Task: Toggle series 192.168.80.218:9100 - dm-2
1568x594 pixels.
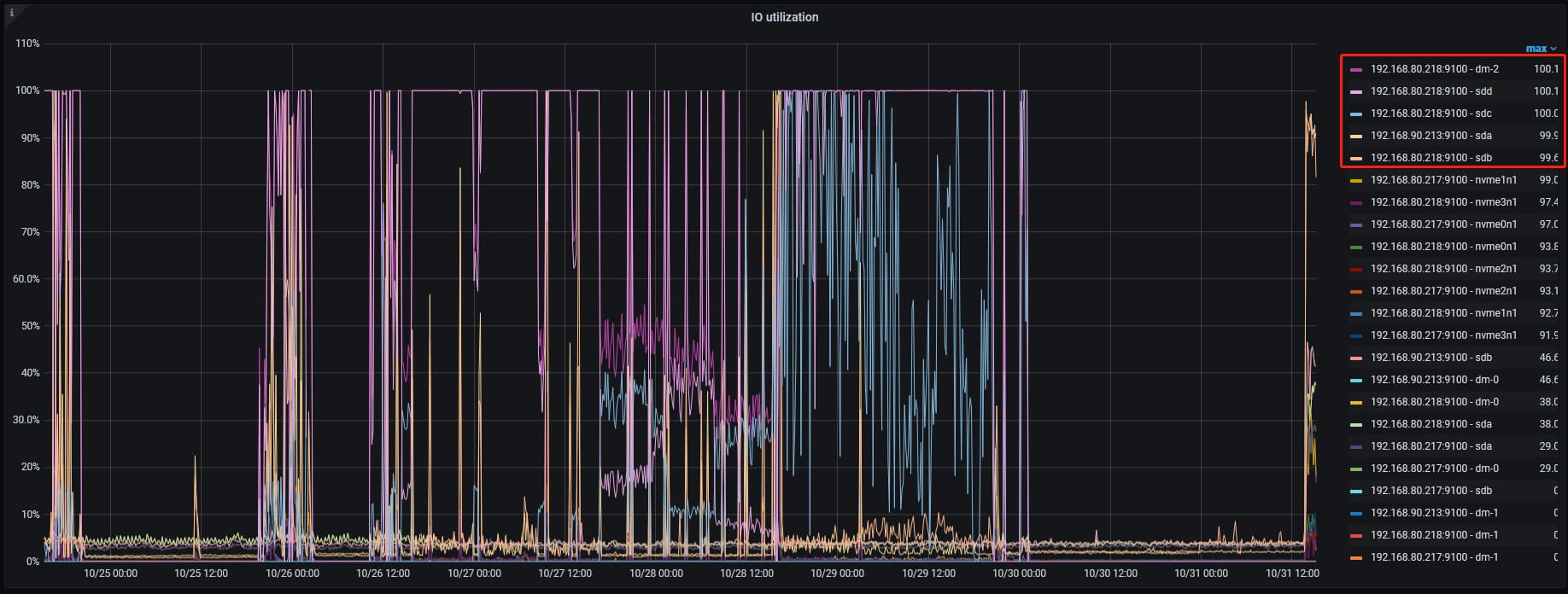Action: 1434,69
